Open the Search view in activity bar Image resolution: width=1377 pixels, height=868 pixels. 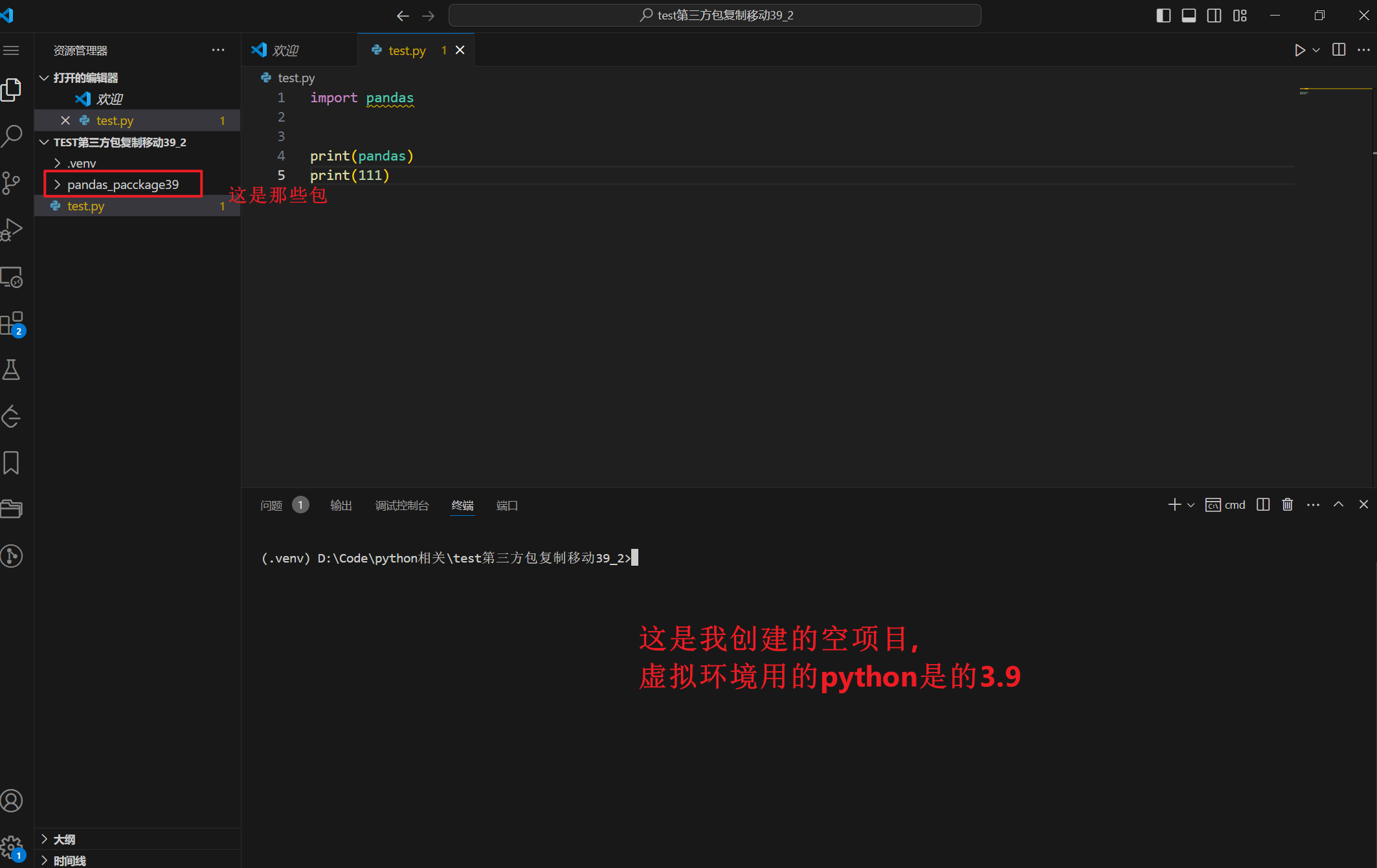tap(12, 136)
